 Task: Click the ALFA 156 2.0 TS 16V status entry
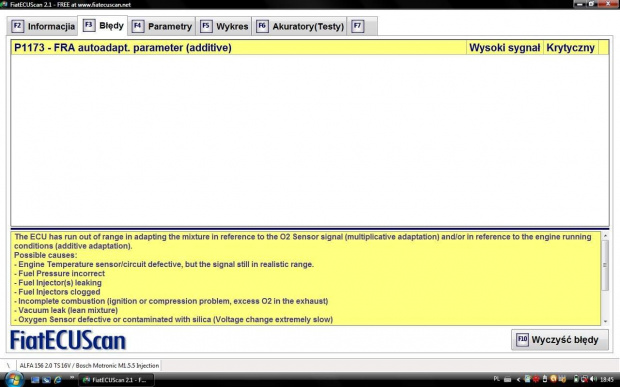(89, 366)
